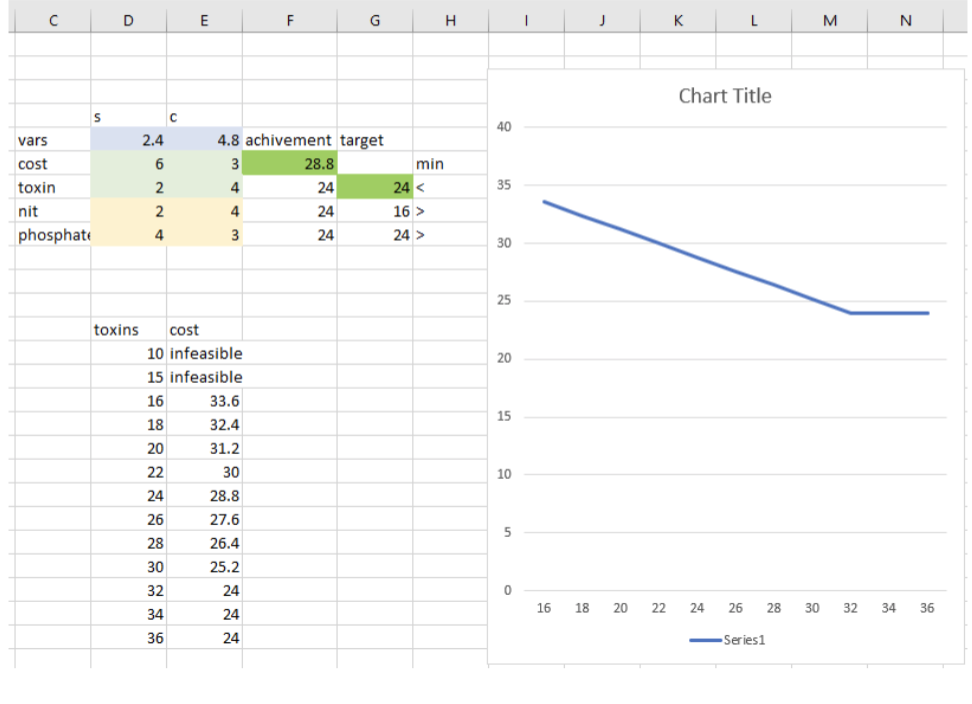The image size is (972, 704).
Task: Select column D header
Action: [x=128, y=20]
